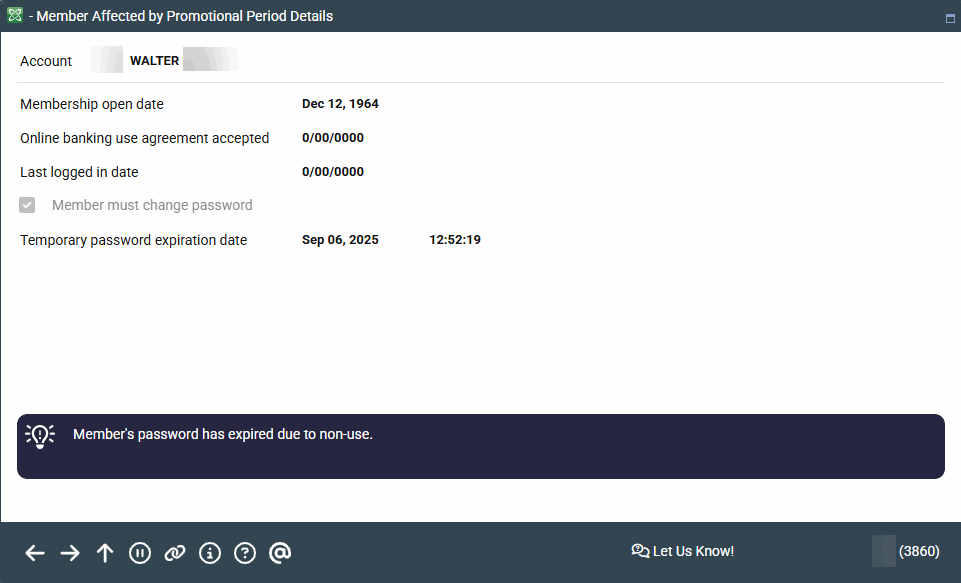961x583 pixels.
Task: Click the @ symbol icon
Action: pyautogui.click(x=280, y=553)
